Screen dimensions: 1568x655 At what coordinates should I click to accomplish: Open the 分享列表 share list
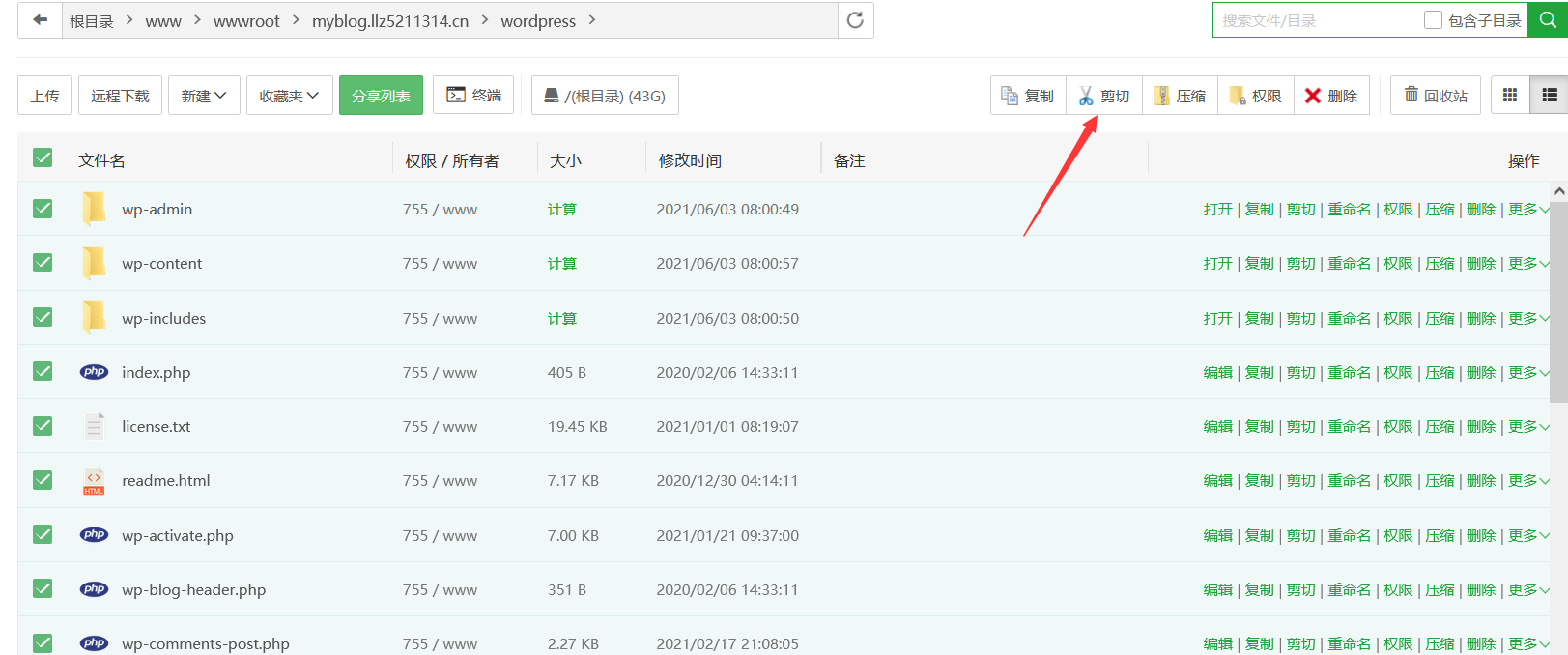pos(381,96)
